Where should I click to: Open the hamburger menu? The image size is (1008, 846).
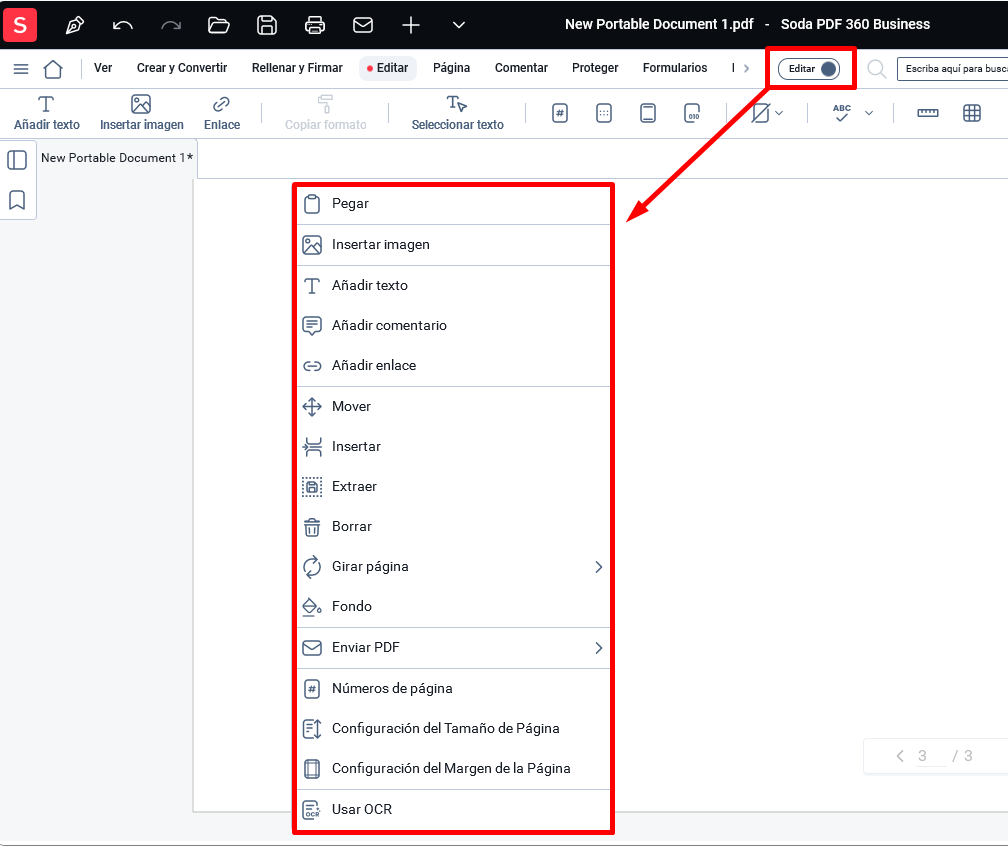point(21,69)
